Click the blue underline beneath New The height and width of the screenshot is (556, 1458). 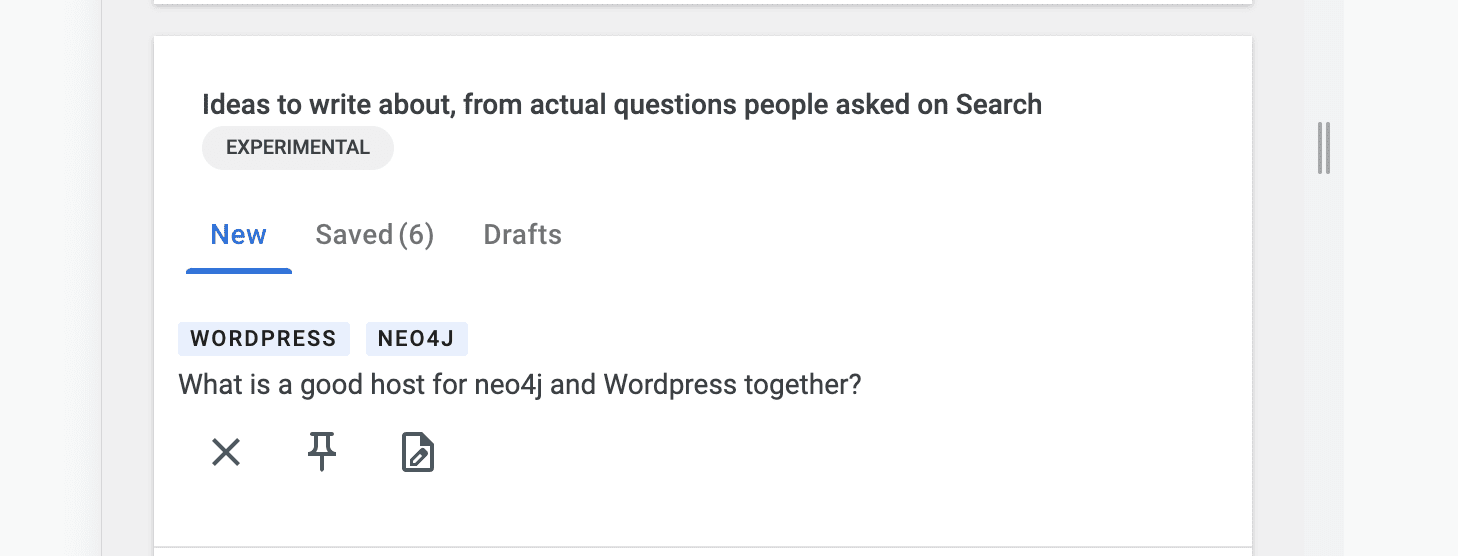coord(238,271)
